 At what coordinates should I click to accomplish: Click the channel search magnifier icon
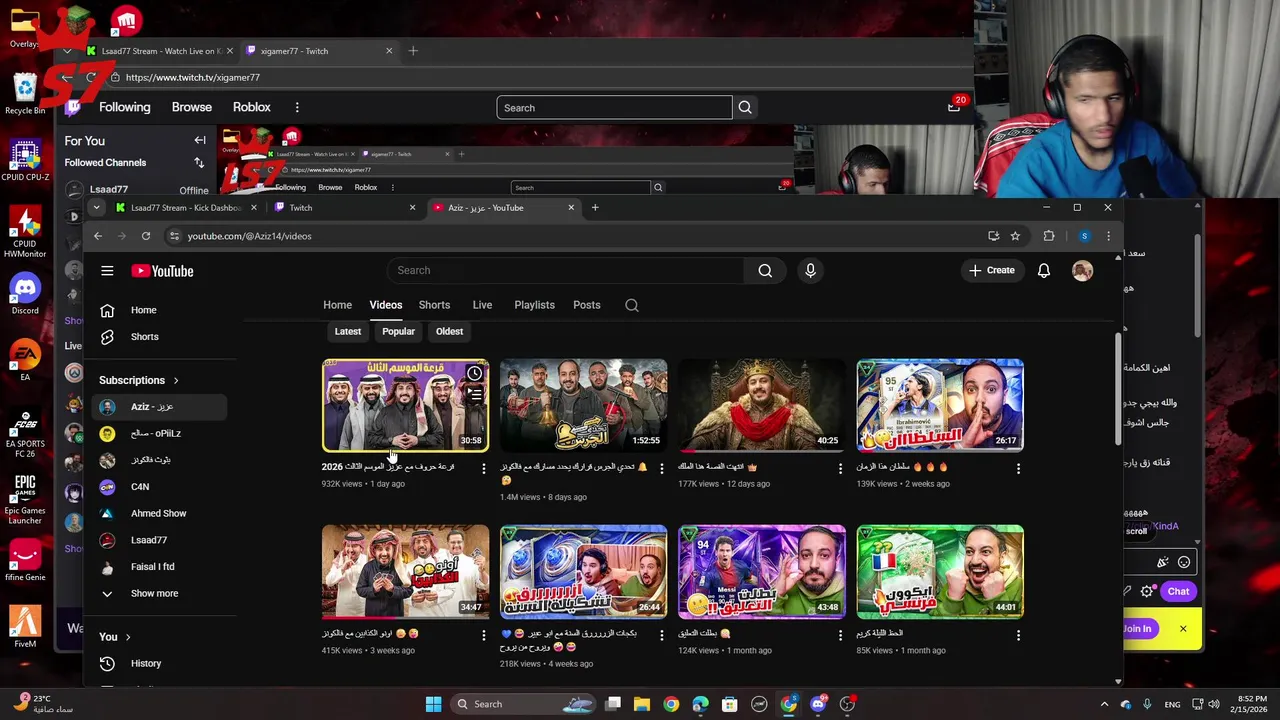tap(632, 305)
